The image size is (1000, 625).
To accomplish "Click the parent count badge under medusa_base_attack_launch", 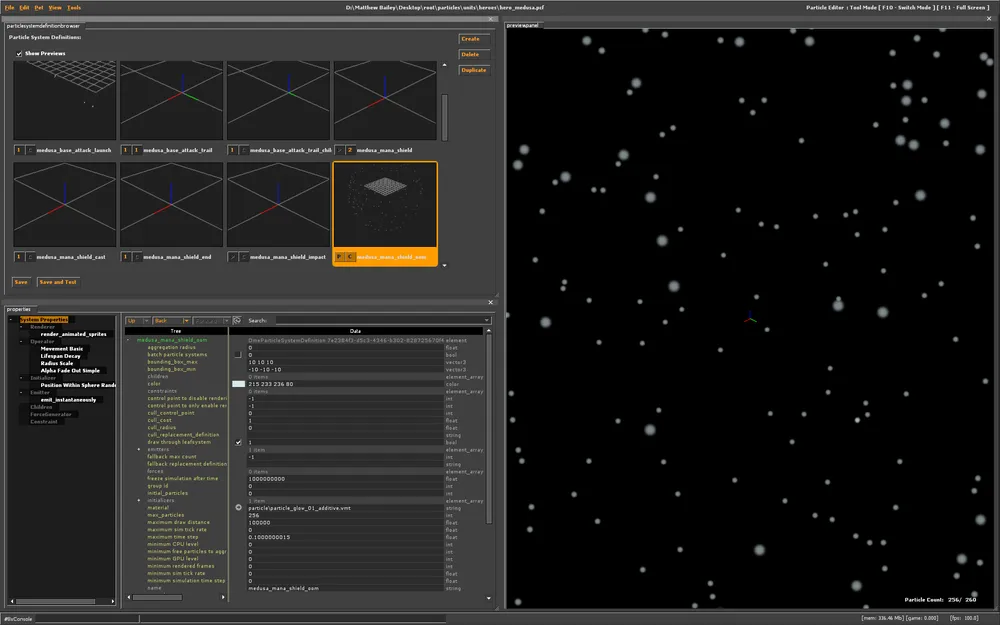I will (x=19, y=150).
